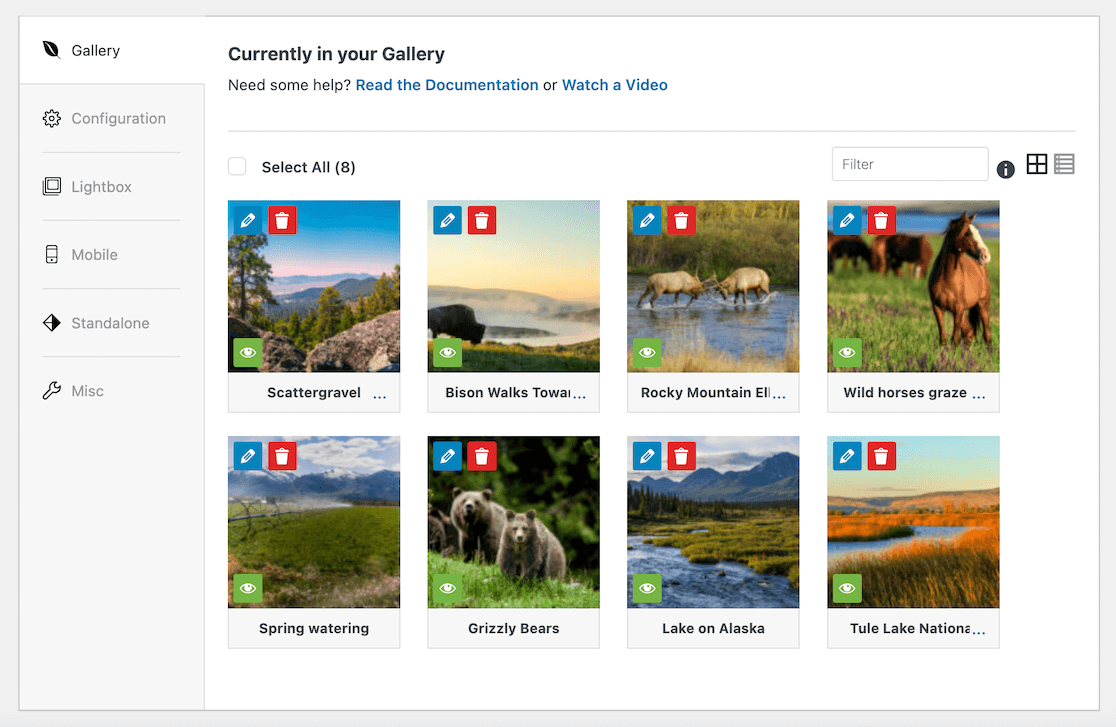Delete the Lake on Alaska image
1116x727 pixels.
click(x=682, y=456)
